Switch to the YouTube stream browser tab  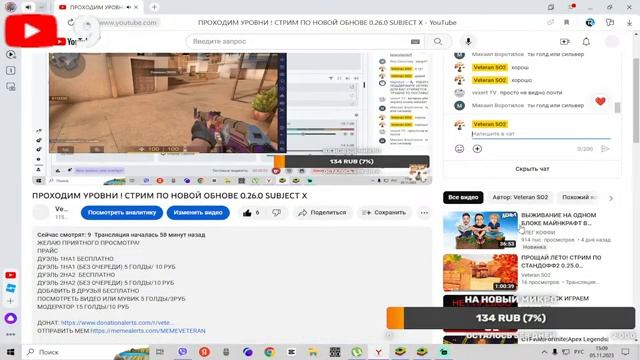(x=98, y=7)
